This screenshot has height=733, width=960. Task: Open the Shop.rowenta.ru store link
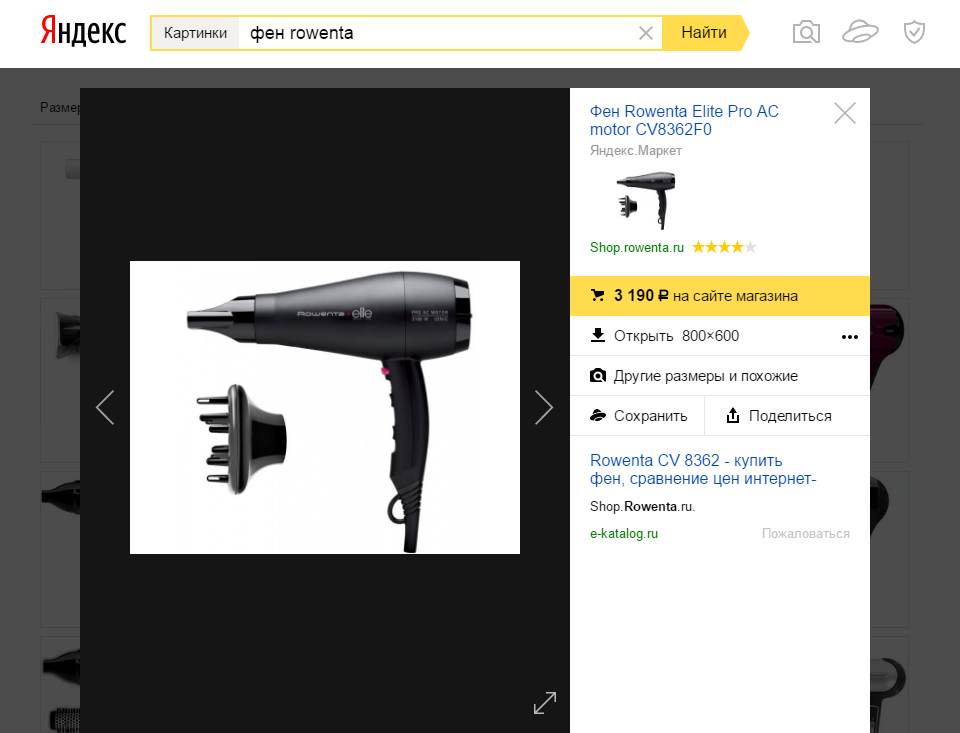[637, 247]
